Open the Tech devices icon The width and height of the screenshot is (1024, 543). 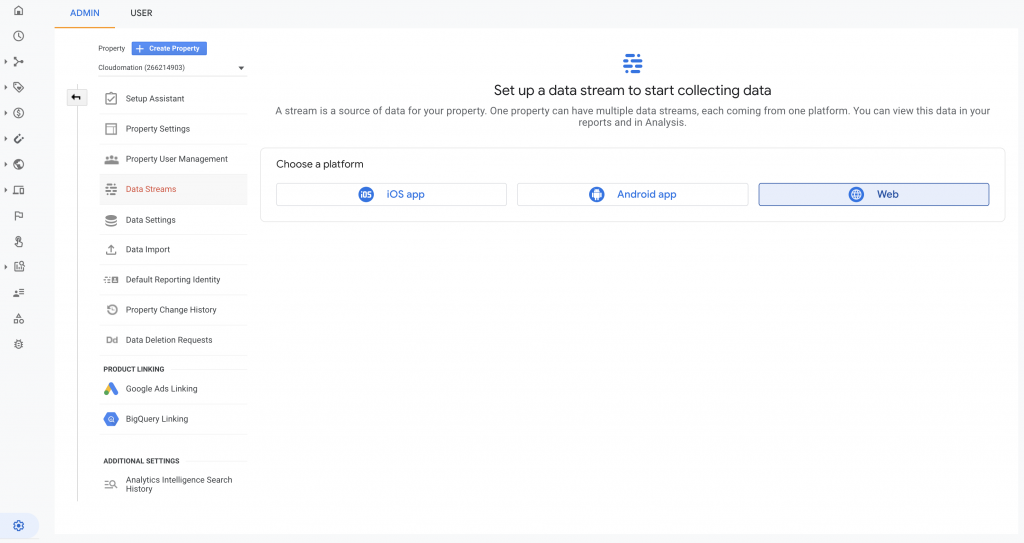18,190
